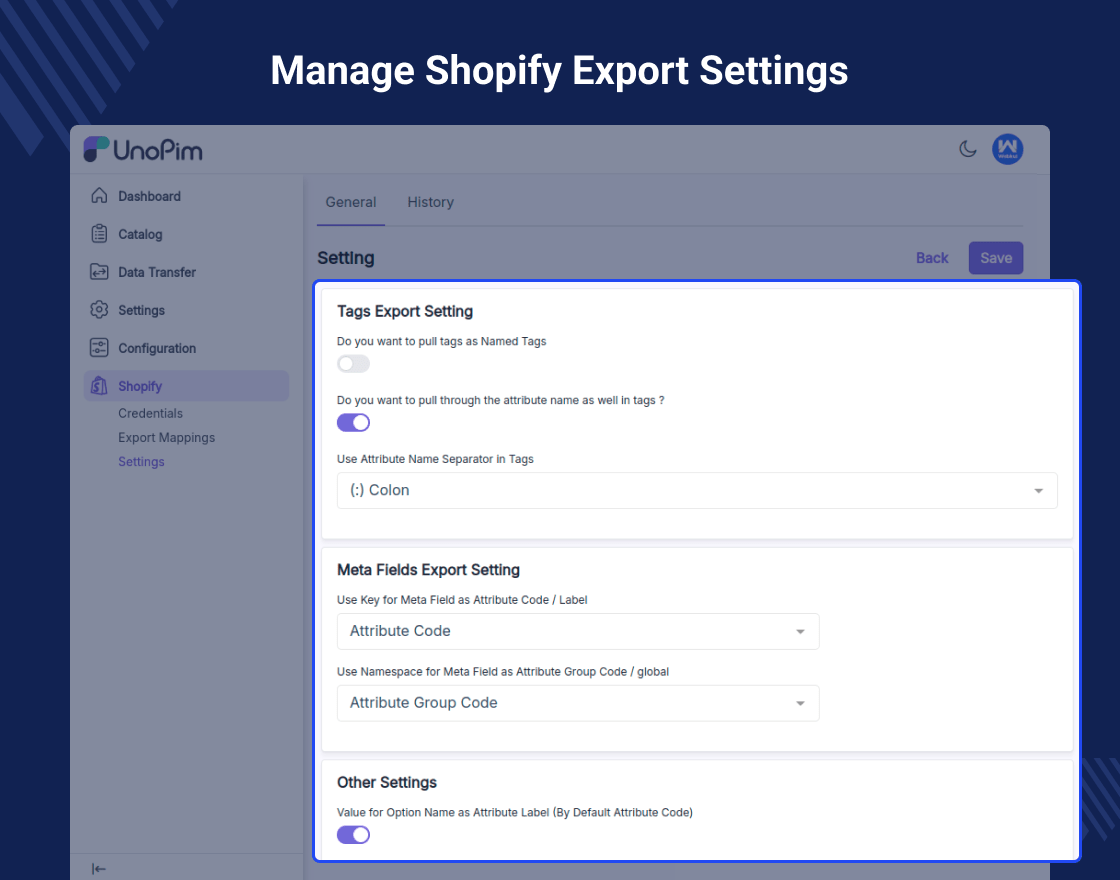
Task: Open the Attribute Code key dropdown
Action: (578, 631)
